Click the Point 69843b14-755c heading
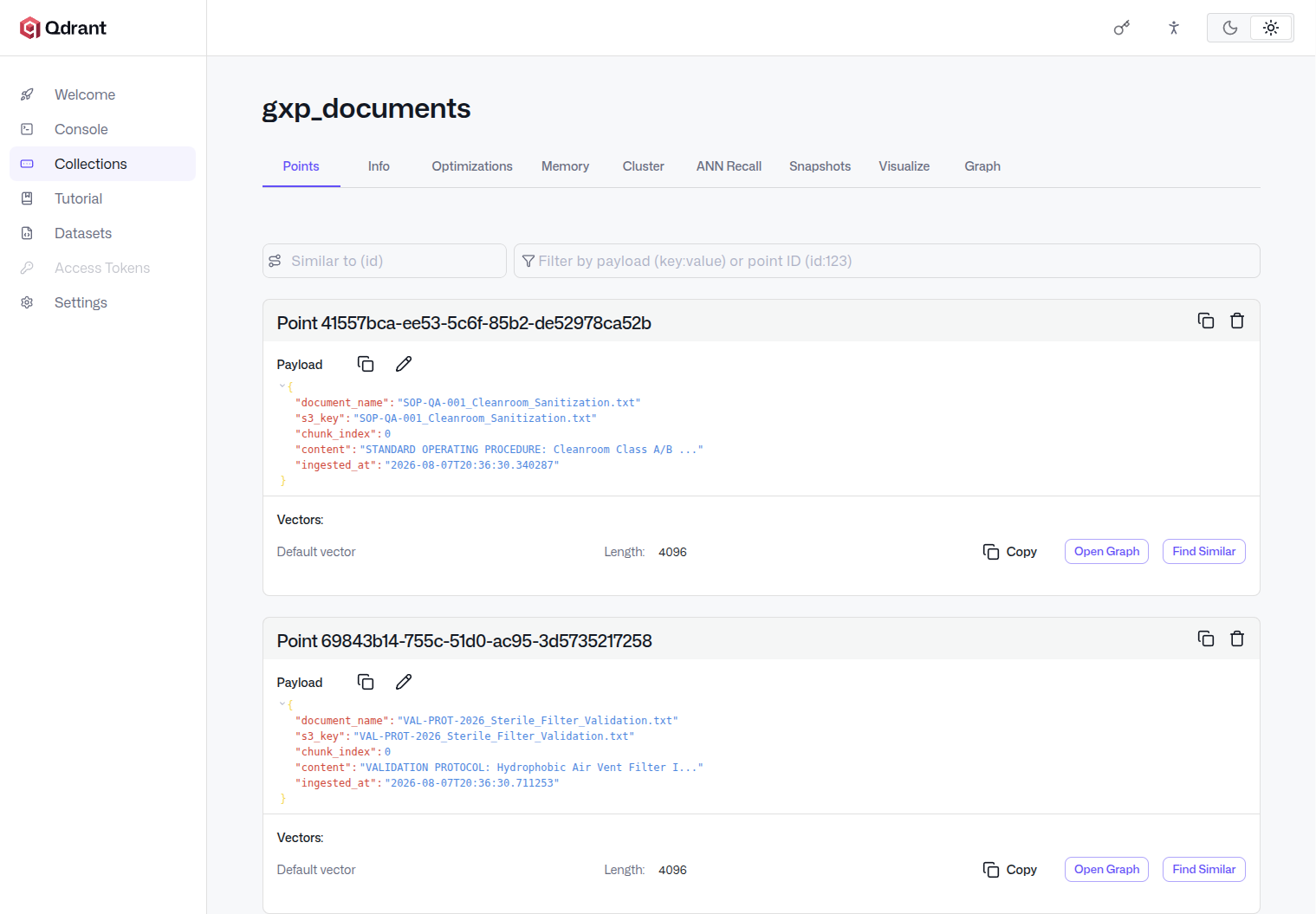Image resolution: width=1316 pixels, height=914 pixels. pos(464,641)
